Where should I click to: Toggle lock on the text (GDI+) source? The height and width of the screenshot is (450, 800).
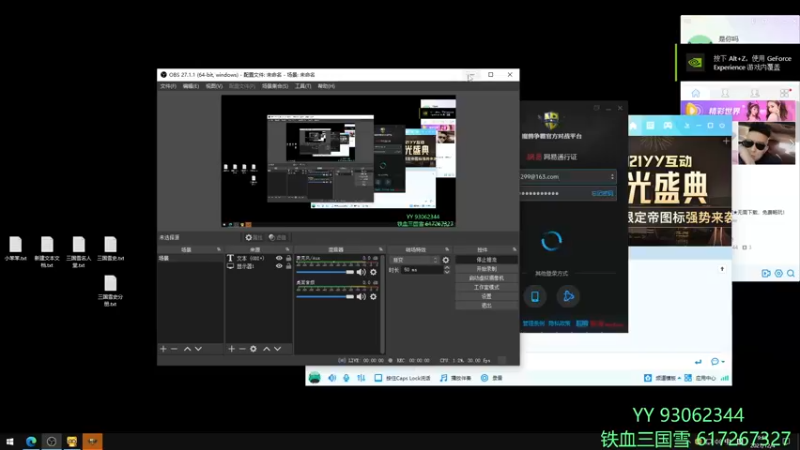288,258
